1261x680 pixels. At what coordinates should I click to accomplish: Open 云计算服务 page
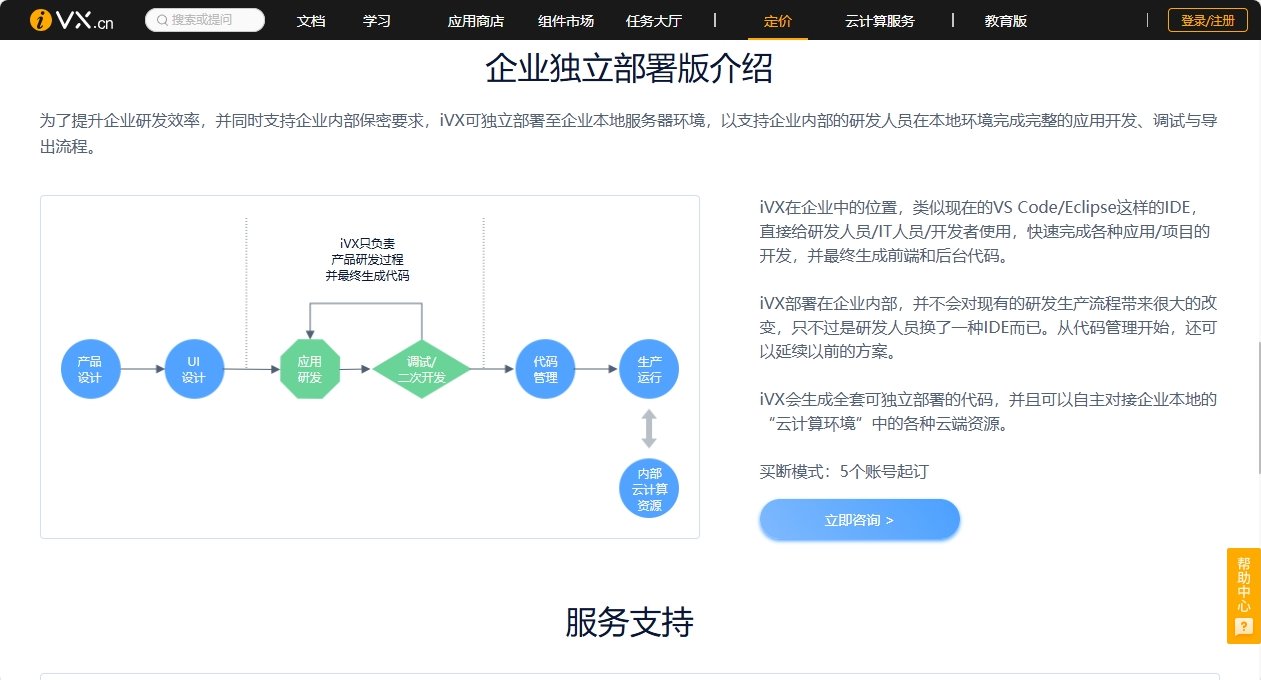(880, 20)
